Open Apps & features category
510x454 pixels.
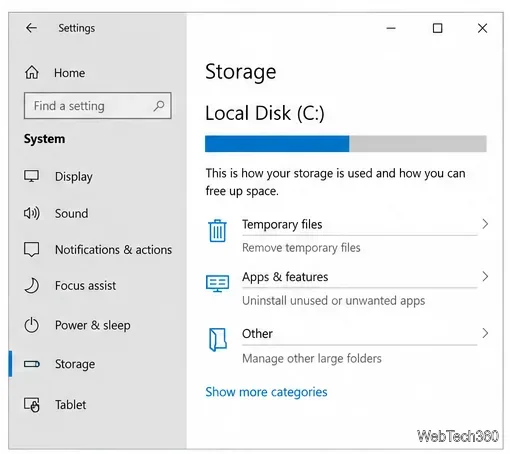pos(285,277)
